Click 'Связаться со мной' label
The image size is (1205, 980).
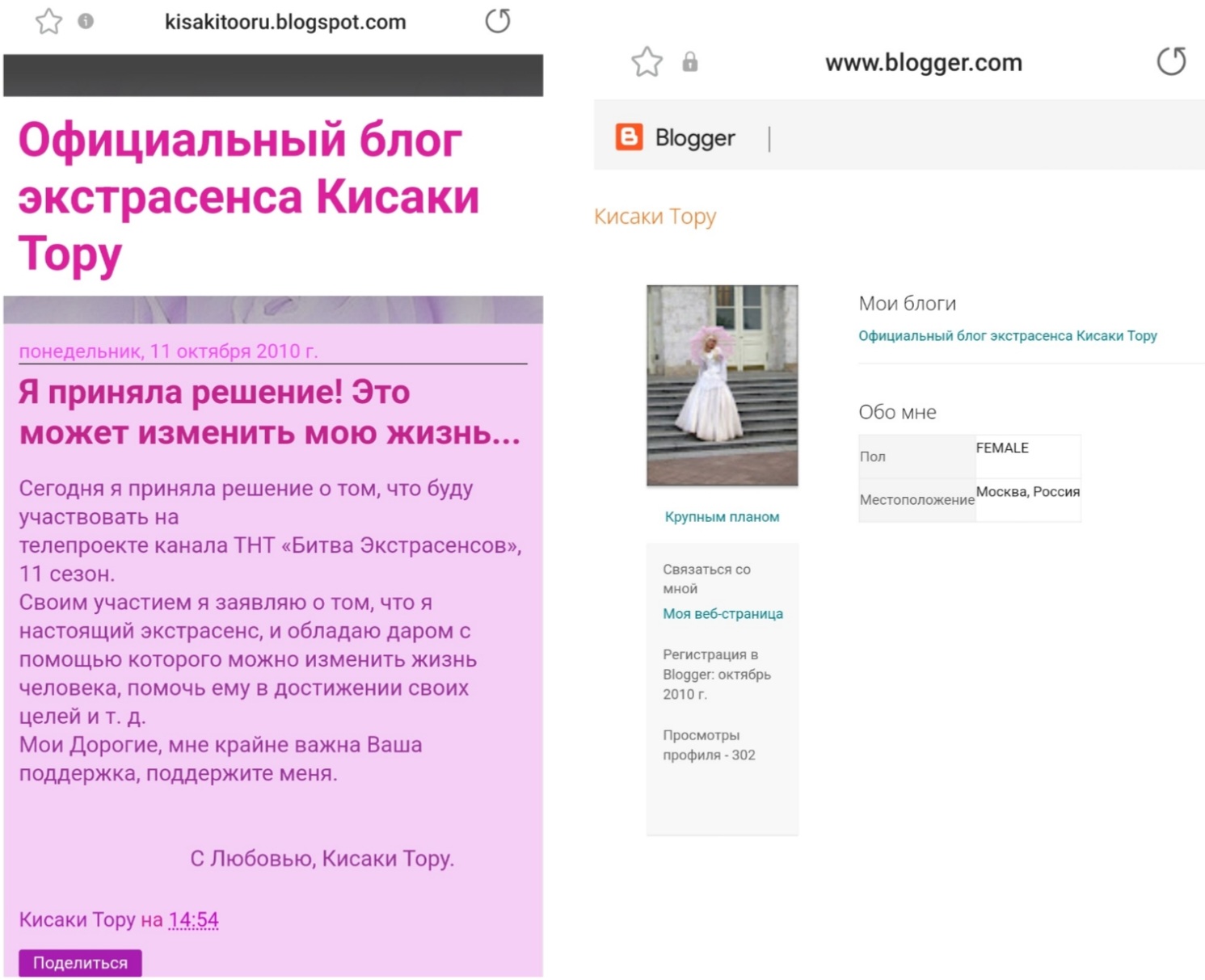(707, 578)
